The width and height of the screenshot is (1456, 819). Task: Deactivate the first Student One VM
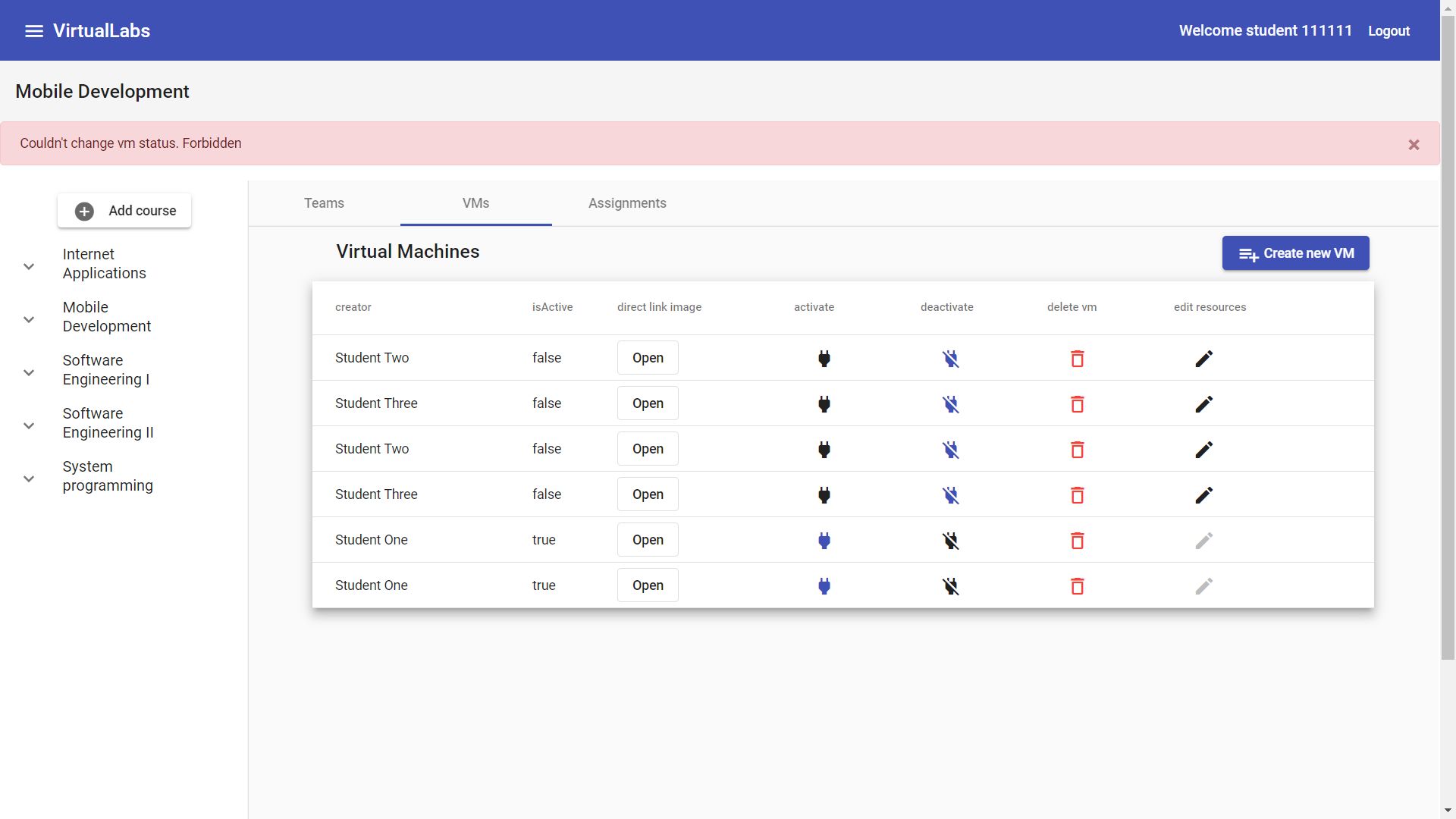pos(950,541)
